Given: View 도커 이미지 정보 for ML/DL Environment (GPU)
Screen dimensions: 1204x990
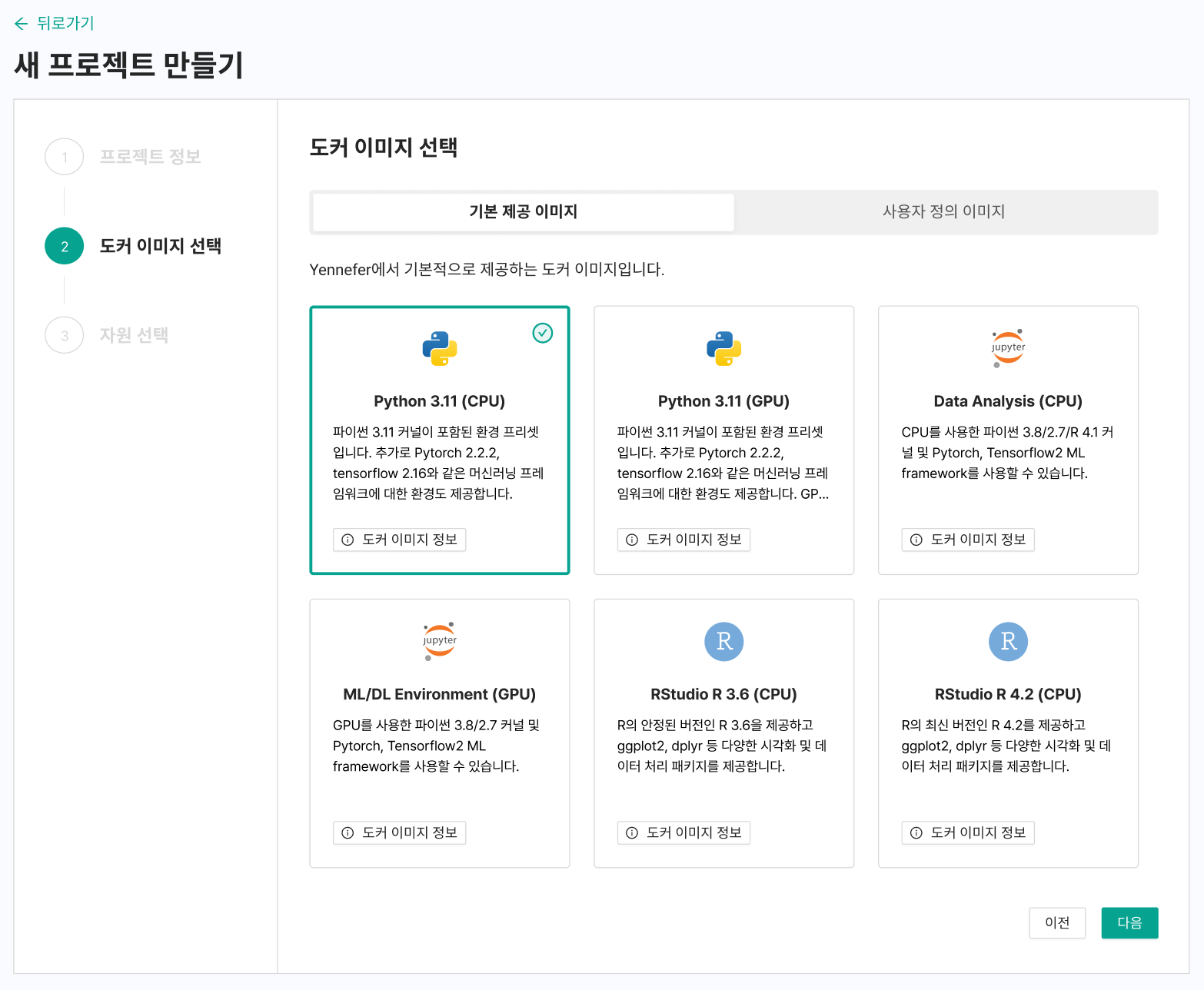Looking at the screenshot, I should (399, 832).
